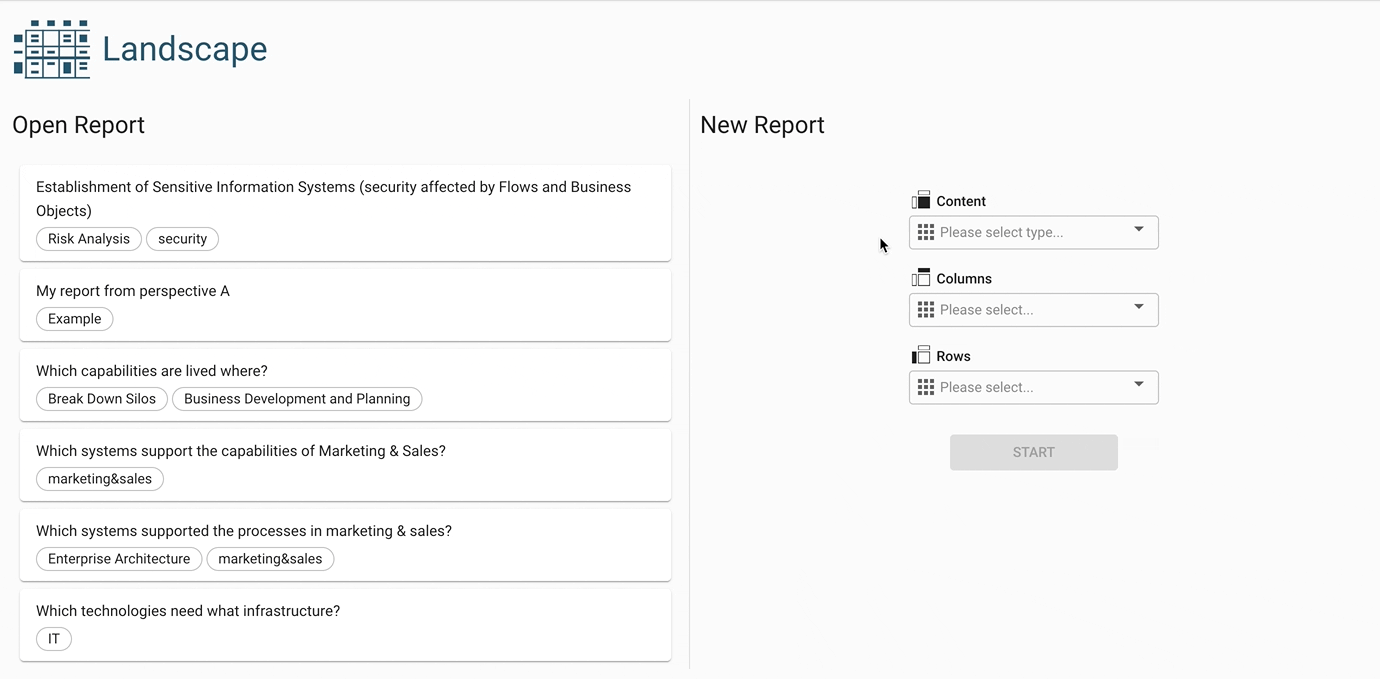Select the 'Break Down Silos' tag
Viewport: 1380px width, 679px height.
click(x=102, y=399)
